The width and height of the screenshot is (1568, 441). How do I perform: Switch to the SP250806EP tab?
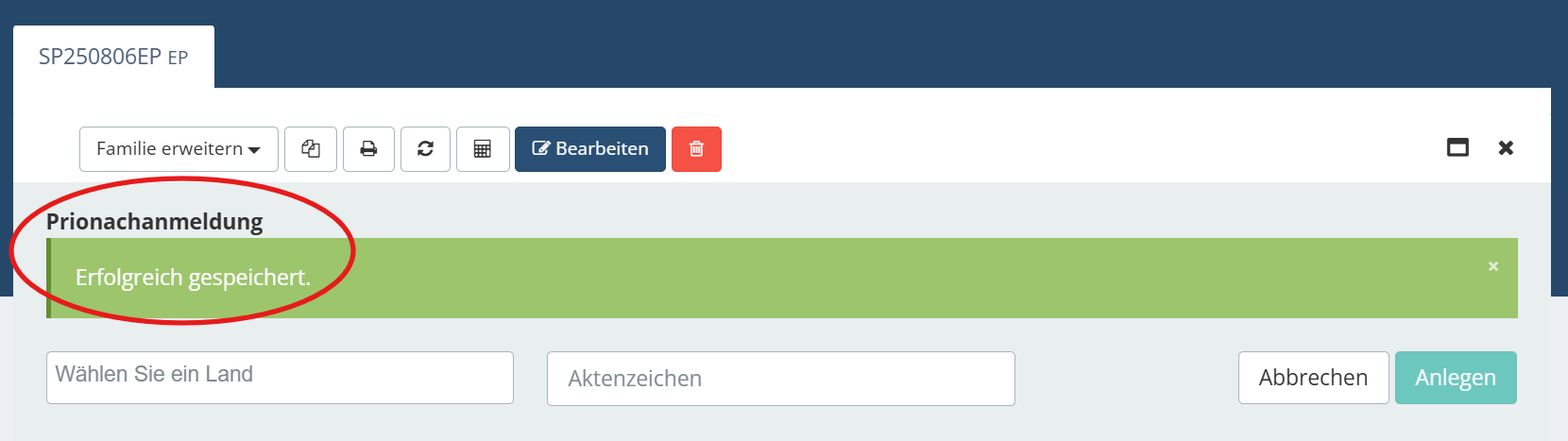[113, 57]
